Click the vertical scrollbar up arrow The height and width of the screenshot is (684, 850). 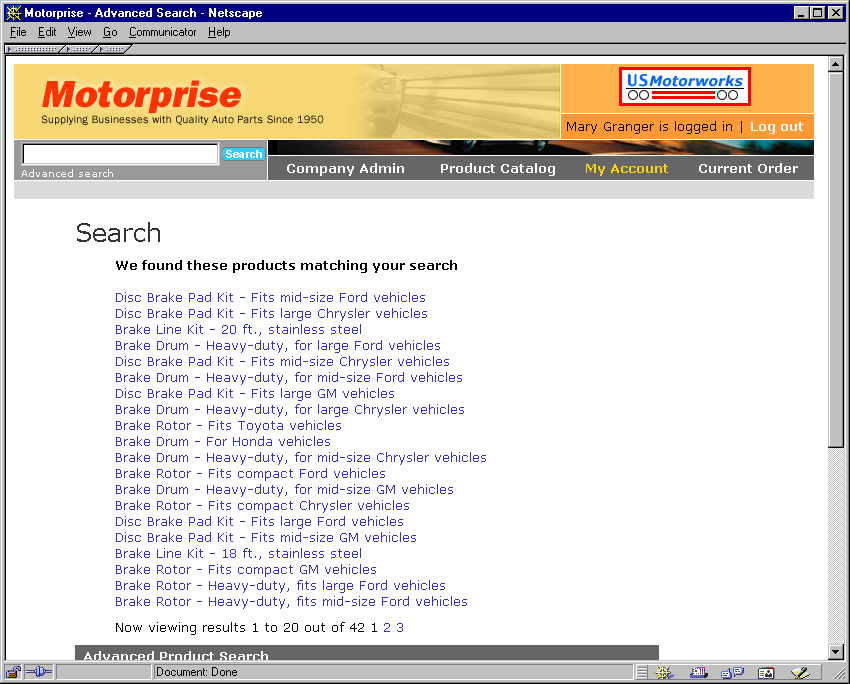[x=835, y=64]
